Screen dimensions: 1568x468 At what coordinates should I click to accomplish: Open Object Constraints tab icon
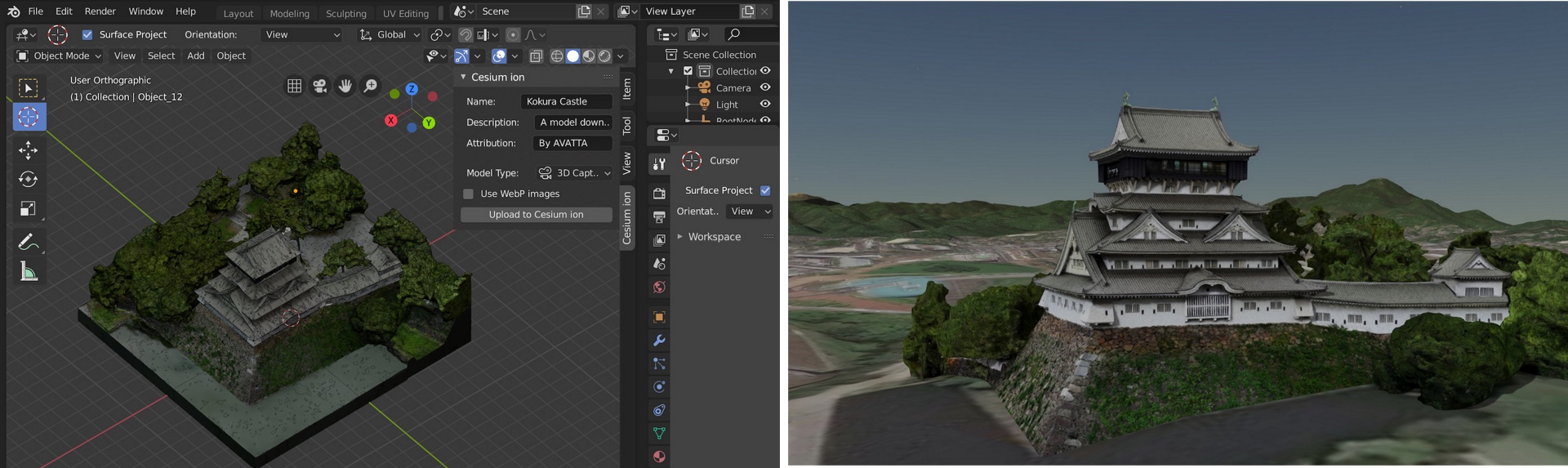pyautogui.click(x=659, y=410)
